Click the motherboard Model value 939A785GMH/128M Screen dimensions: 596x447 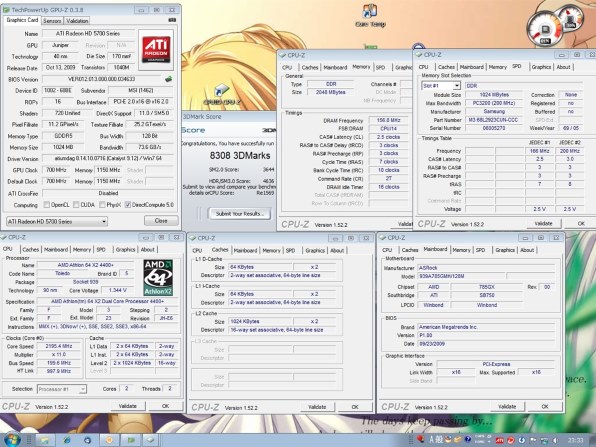pos(461,276)
